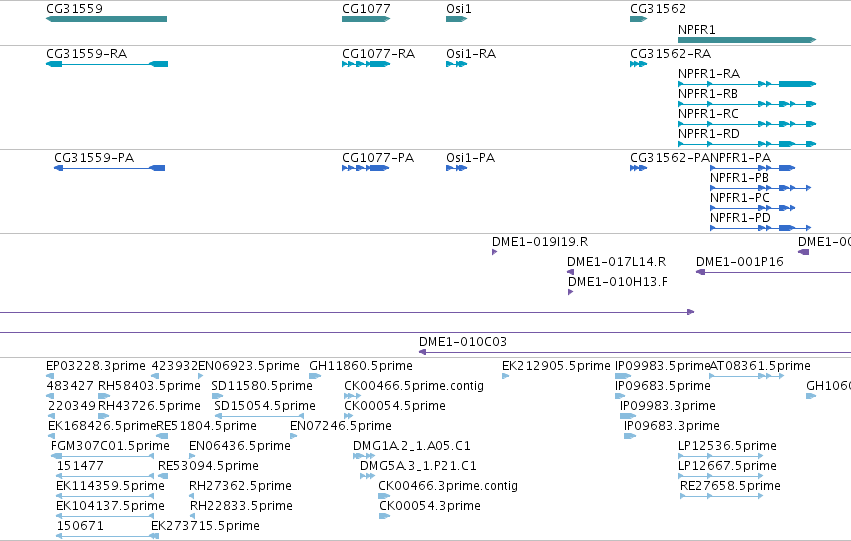
Task: Select the NPFR1-RA transcript
Action: click(747, 84)
